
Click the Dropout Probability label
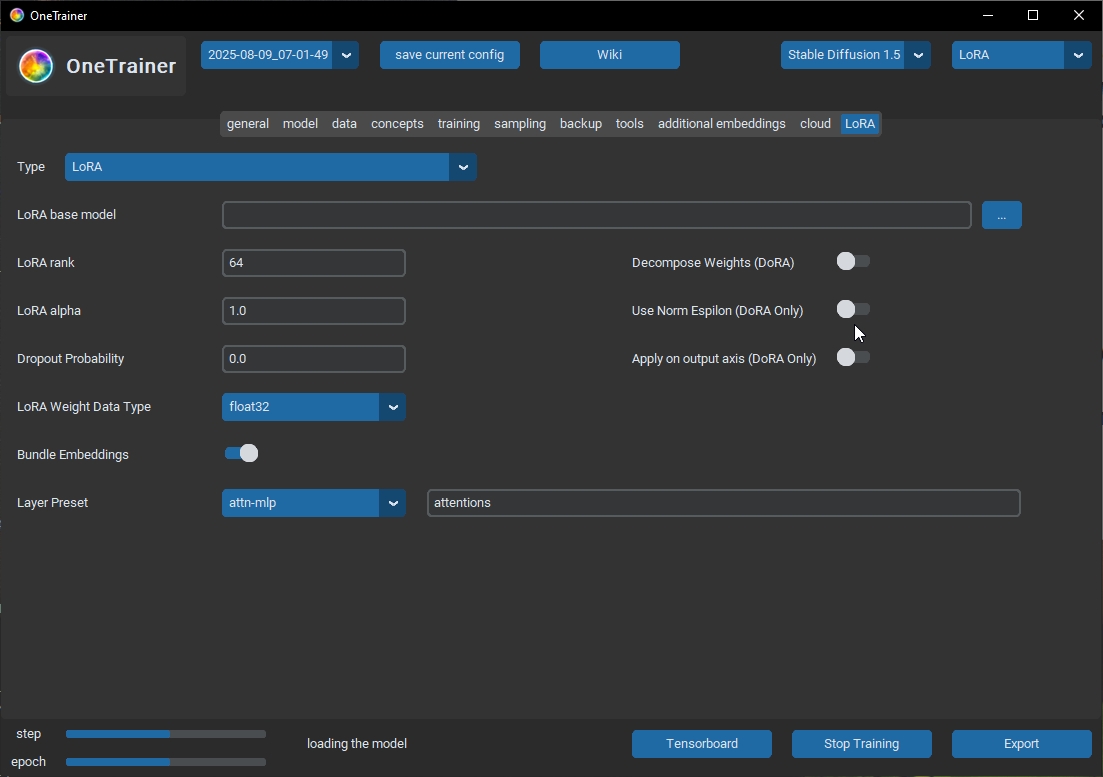pos(70,359)
